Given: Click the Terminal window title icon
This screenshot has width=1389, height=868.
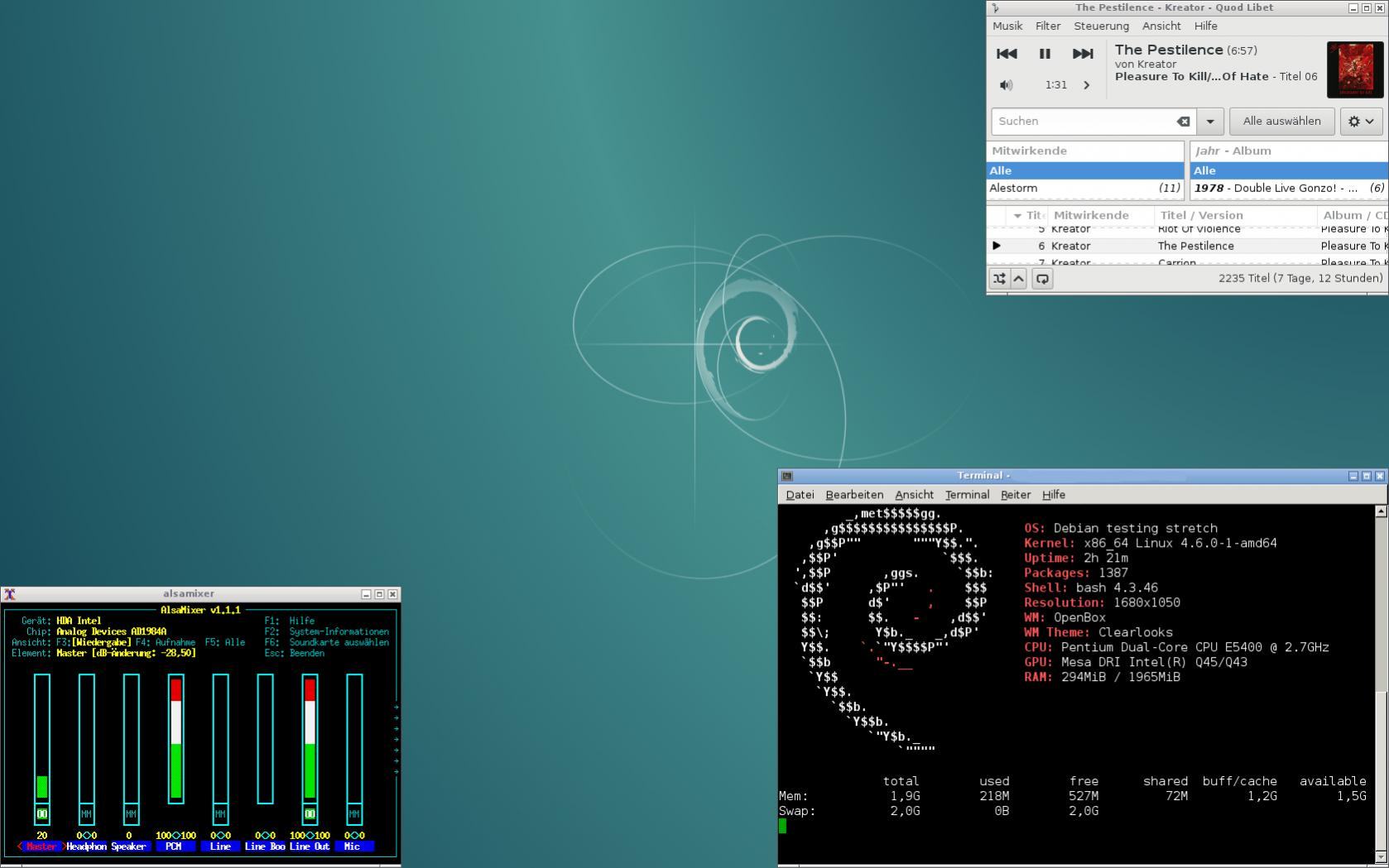Looking at the screenshot, I should (x=787, y=476).
